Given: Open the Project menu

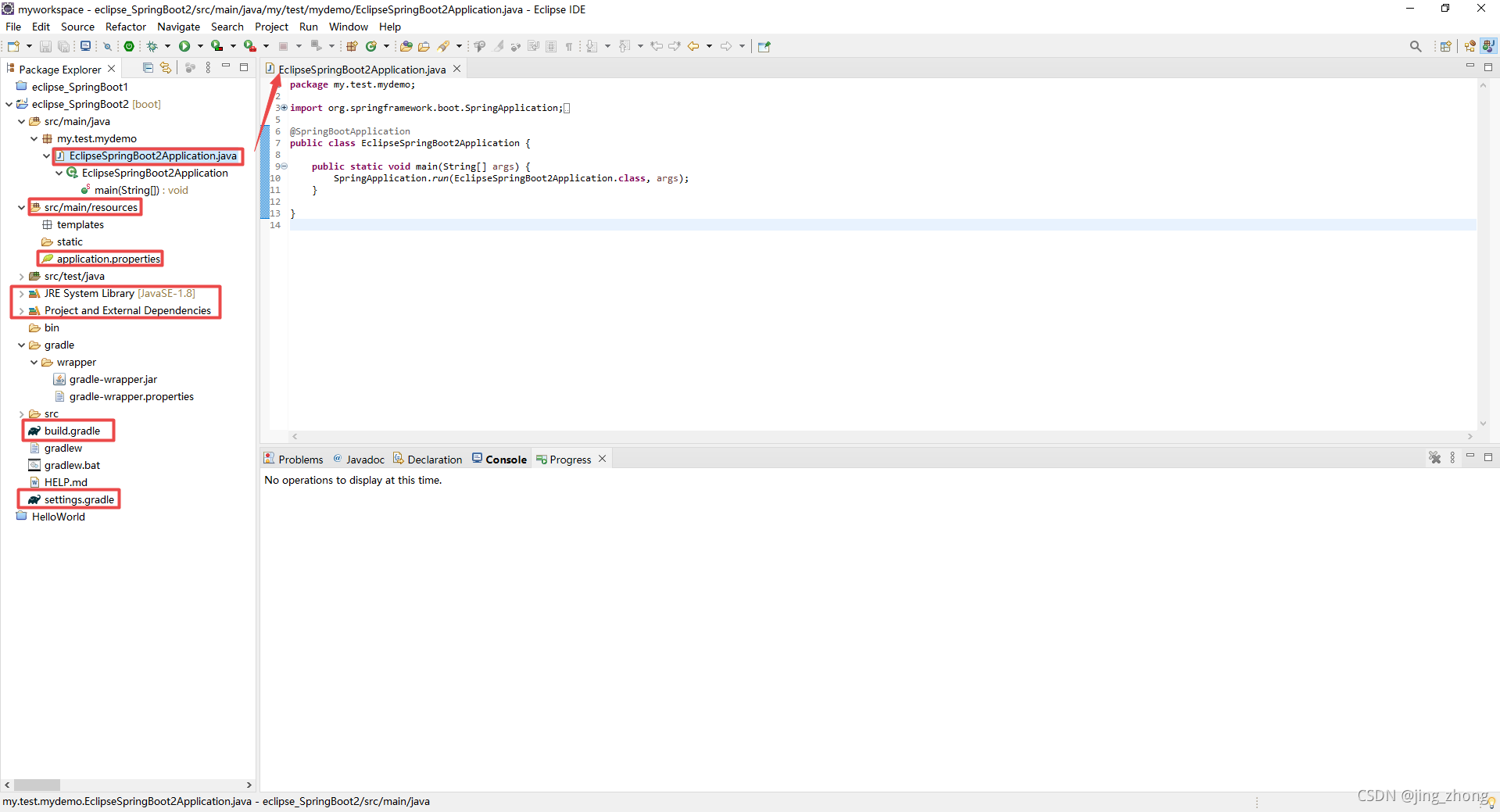Looking at the screenshot, I should 271,27.
